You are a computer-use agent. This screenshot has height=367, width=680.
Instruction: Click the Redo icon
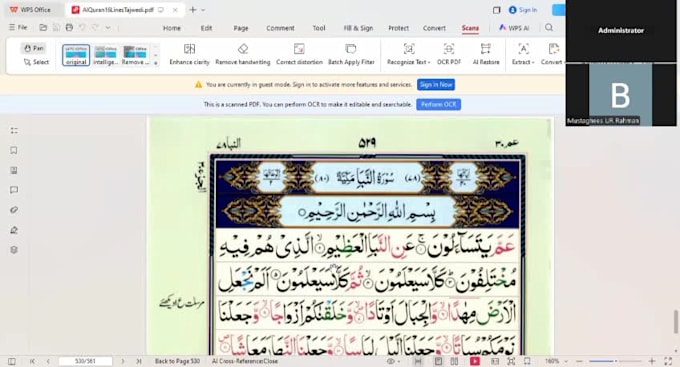point(95,27)
